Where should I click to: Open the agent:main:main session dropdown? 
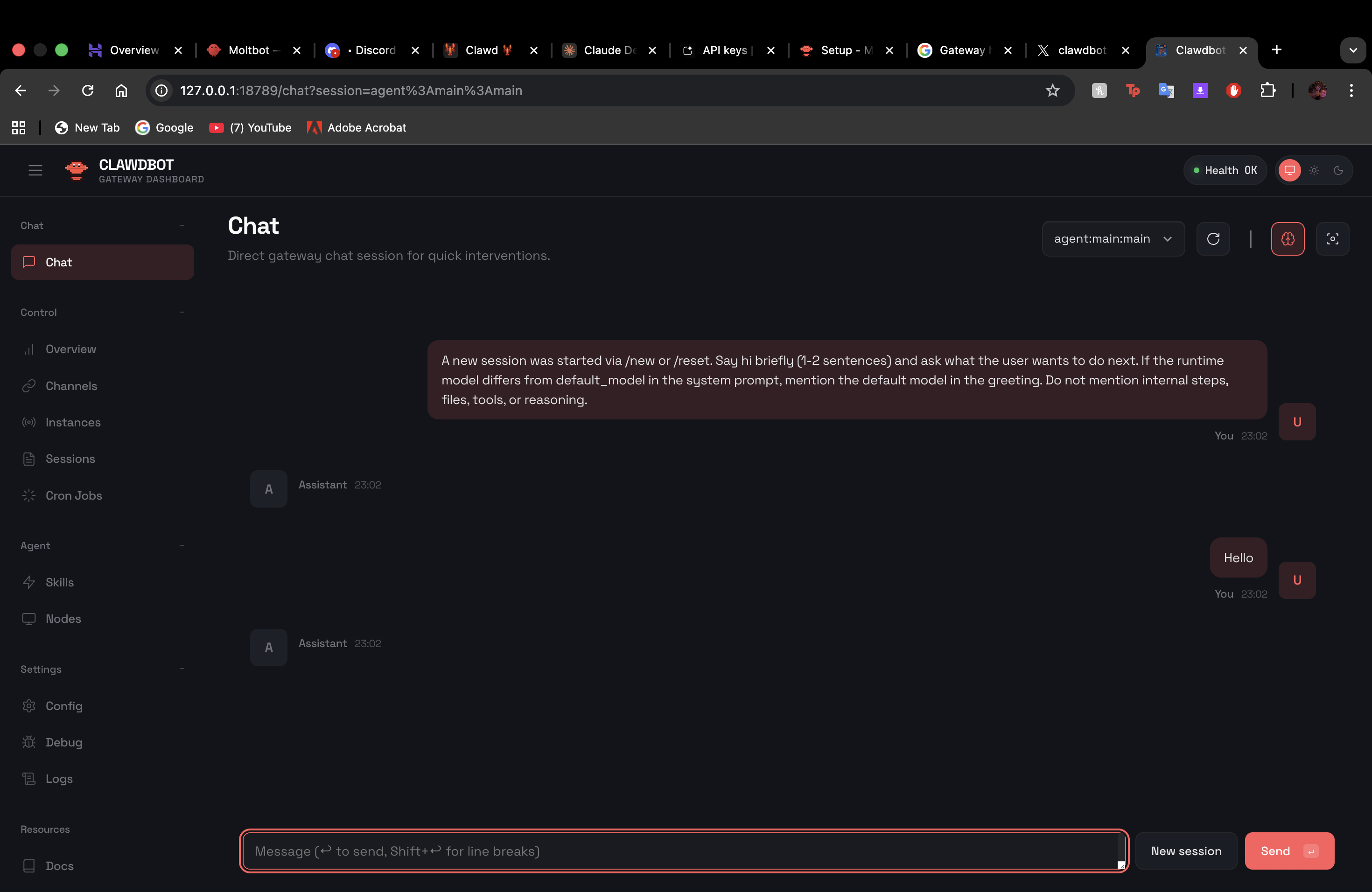(x=1113, y=238)
